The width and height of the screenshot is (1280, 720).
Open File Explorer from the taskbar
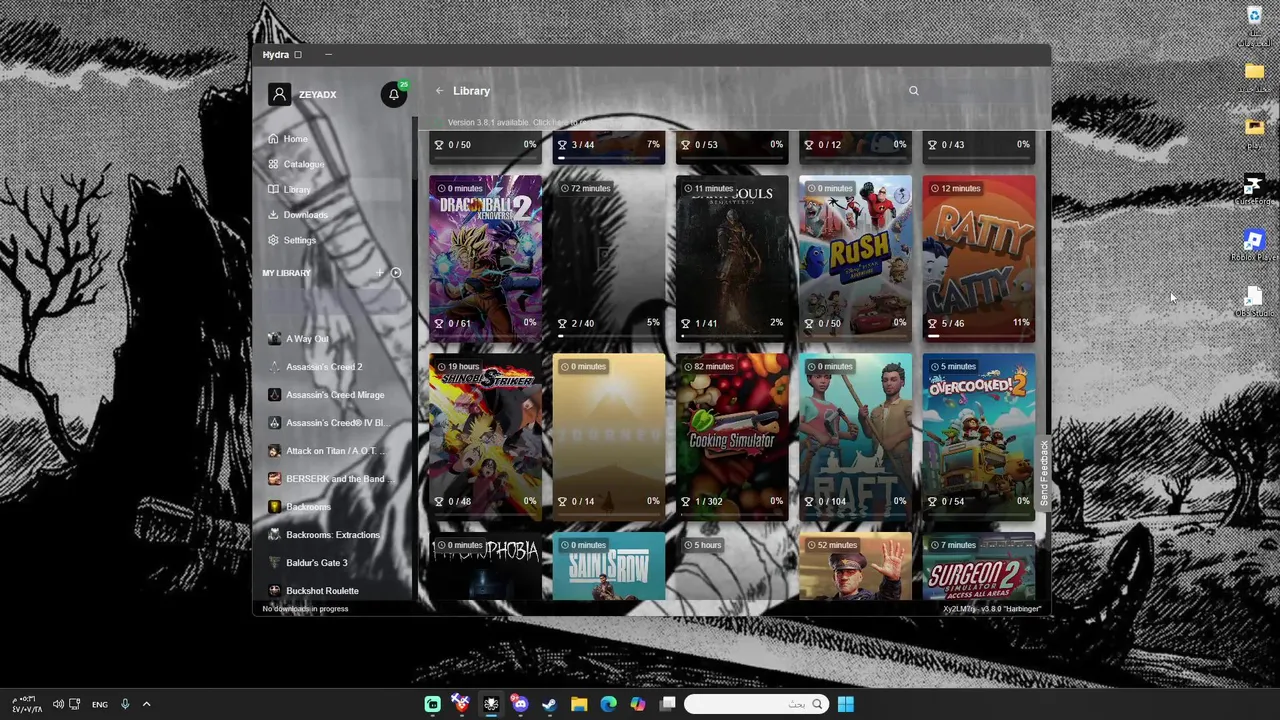coord(579,704)
